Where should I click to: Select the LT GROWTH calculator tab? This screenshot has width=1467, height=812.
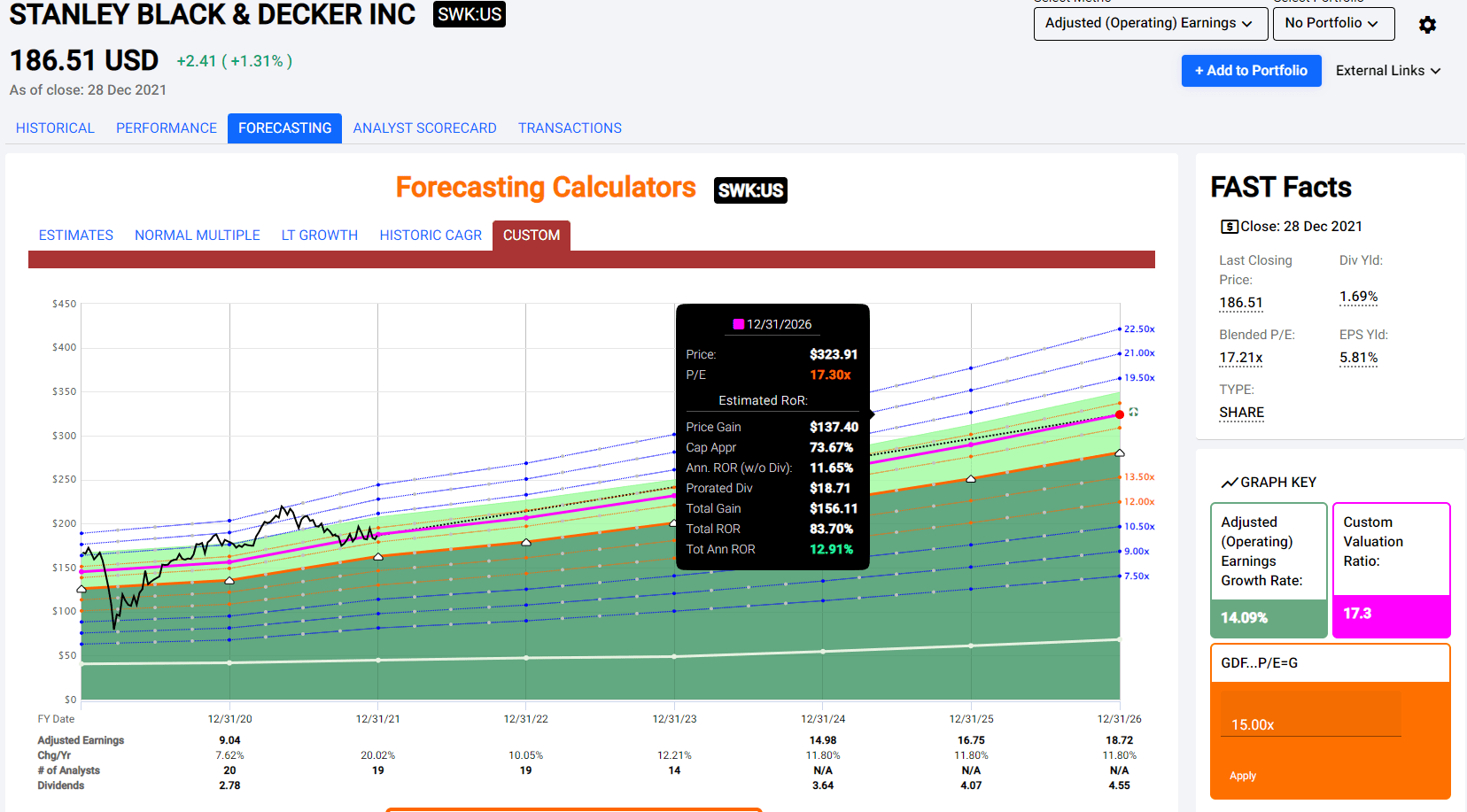coord(320,236)
